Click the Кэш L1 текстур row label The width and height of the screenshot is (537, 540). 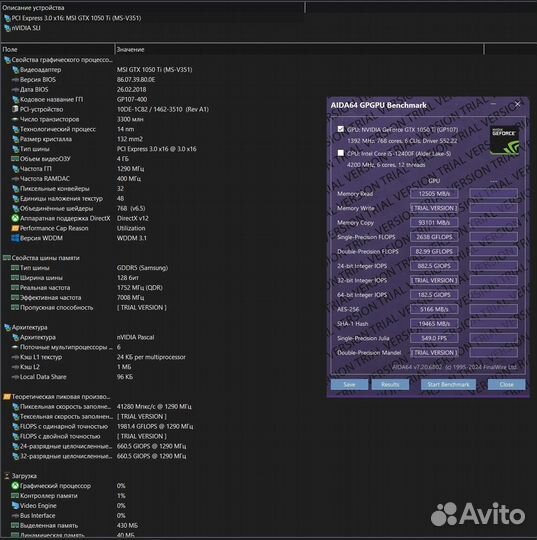(41, 357)
